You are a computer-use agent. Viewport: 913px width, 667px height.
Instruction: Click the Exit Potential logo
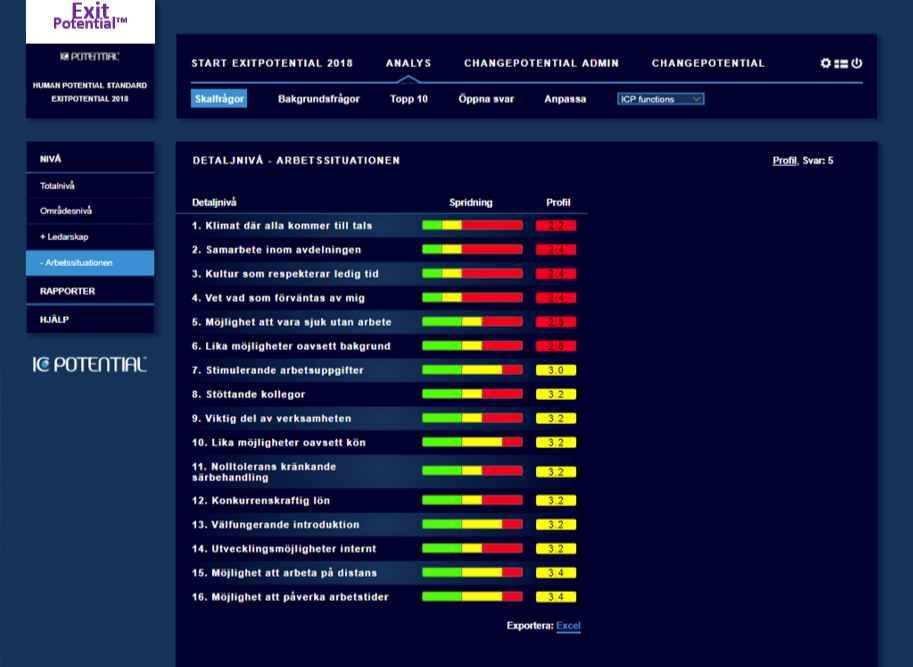90,21
